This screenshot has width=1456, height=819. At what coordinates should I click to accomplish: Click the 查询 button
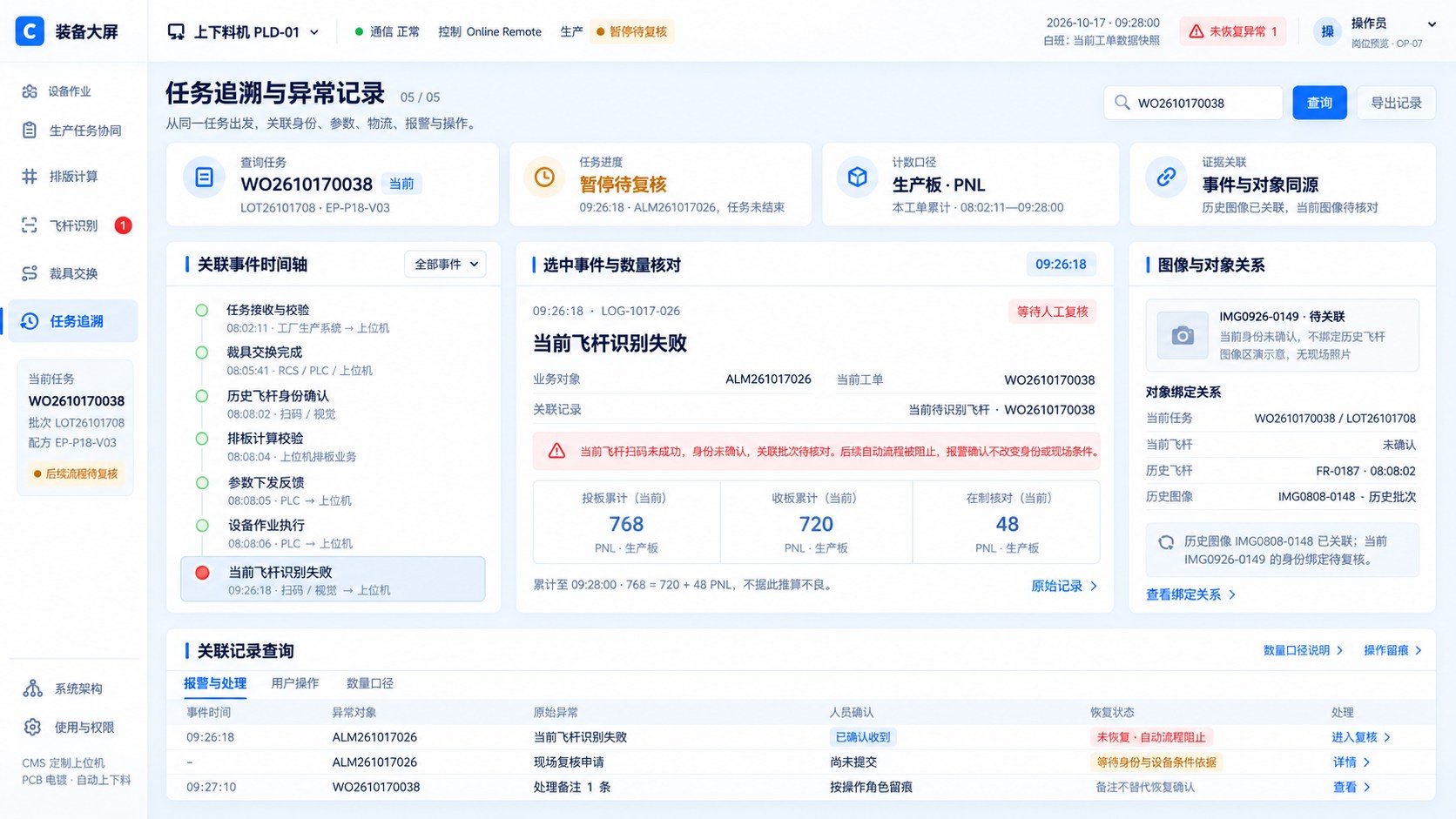1319,103
